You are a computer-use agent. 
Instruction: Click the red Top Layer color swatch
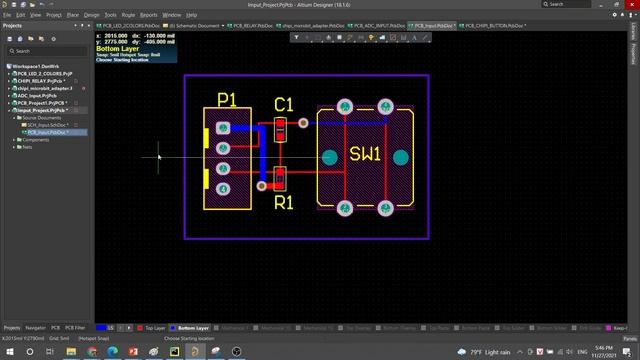click(x=140, y=328)
